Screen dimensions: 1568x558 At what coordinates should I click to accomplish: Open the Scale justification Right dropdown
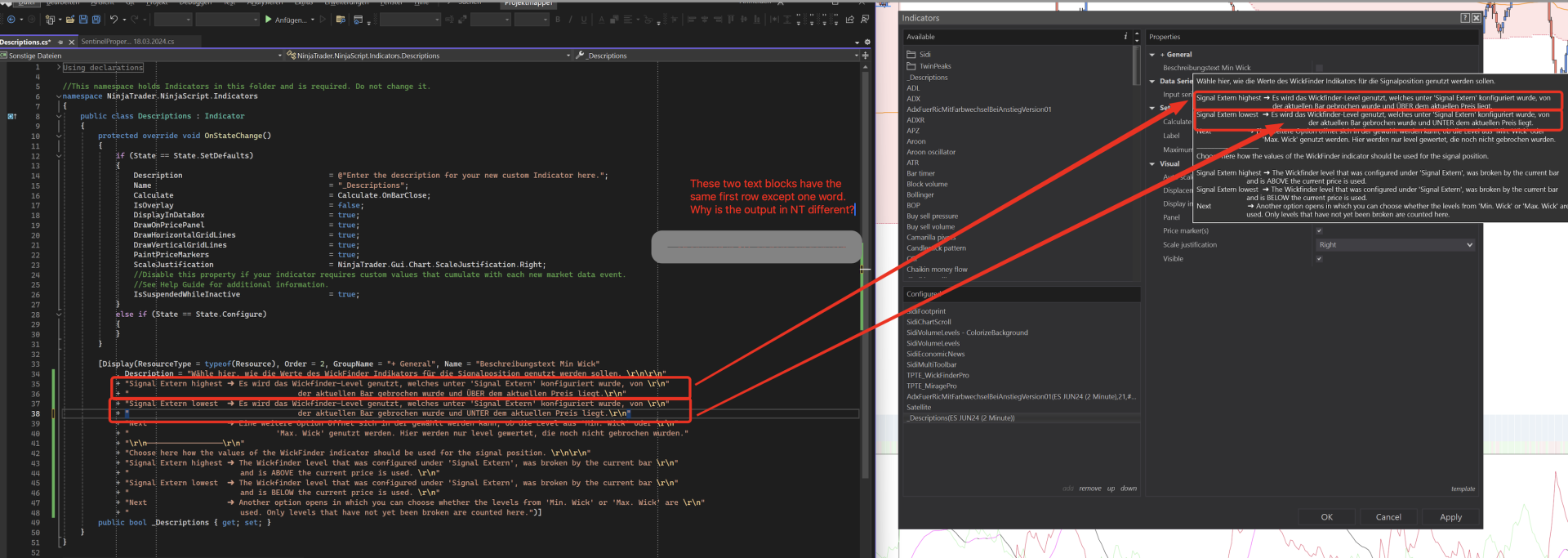click(x=1395, y=244)
